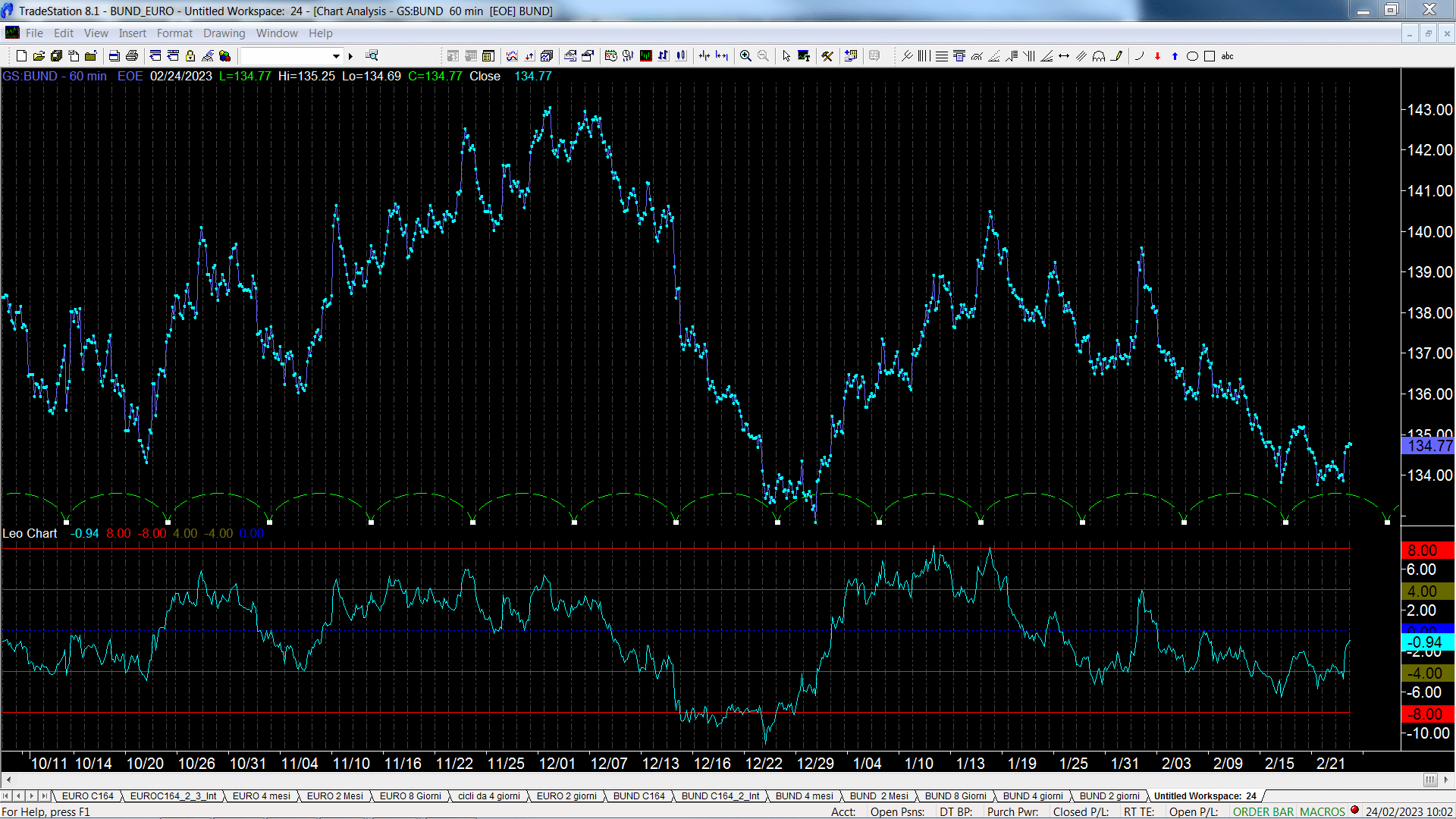
Task: Click the cyan -0.94 indicator value marker
Action: click(1428, 642)
